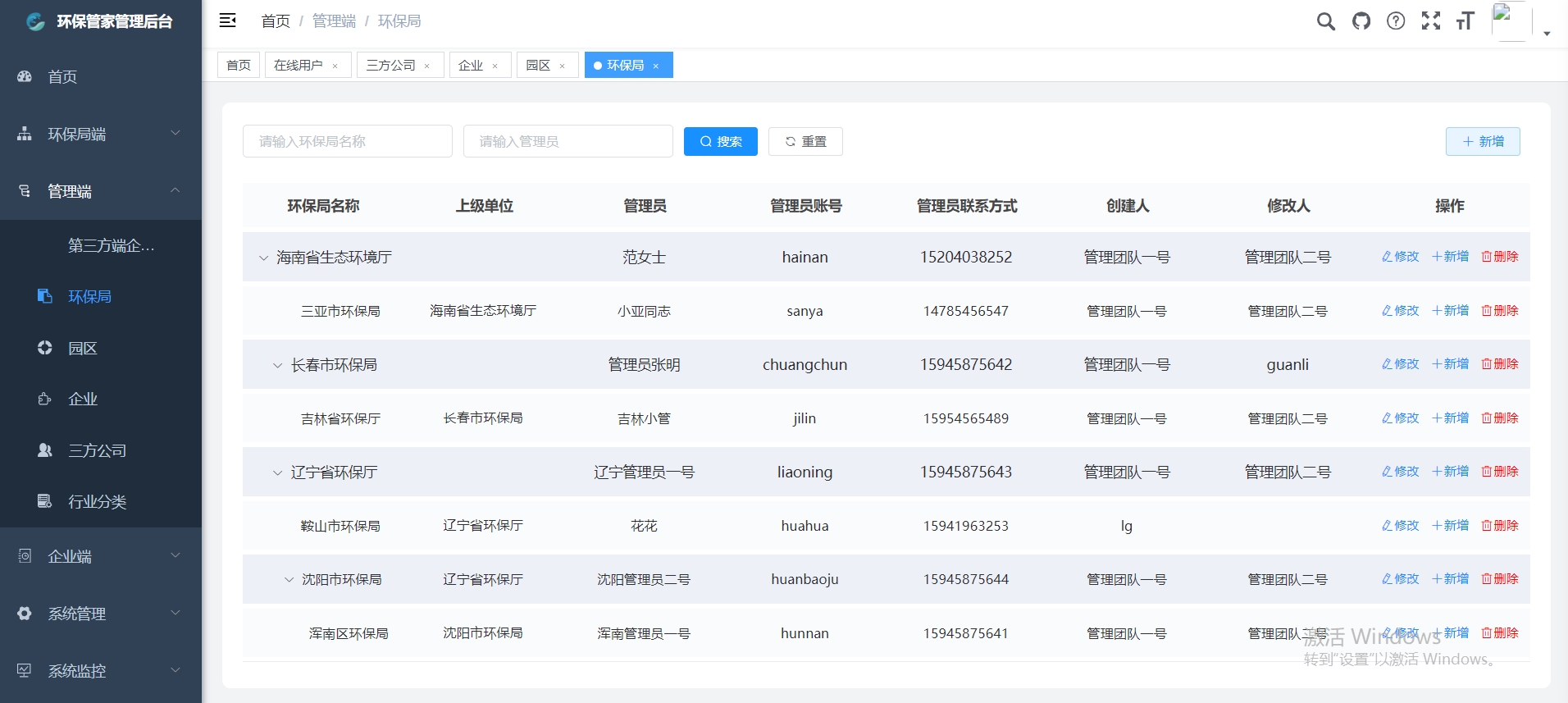Click the 管理员 cell 花花

click(x=644, y=526)
